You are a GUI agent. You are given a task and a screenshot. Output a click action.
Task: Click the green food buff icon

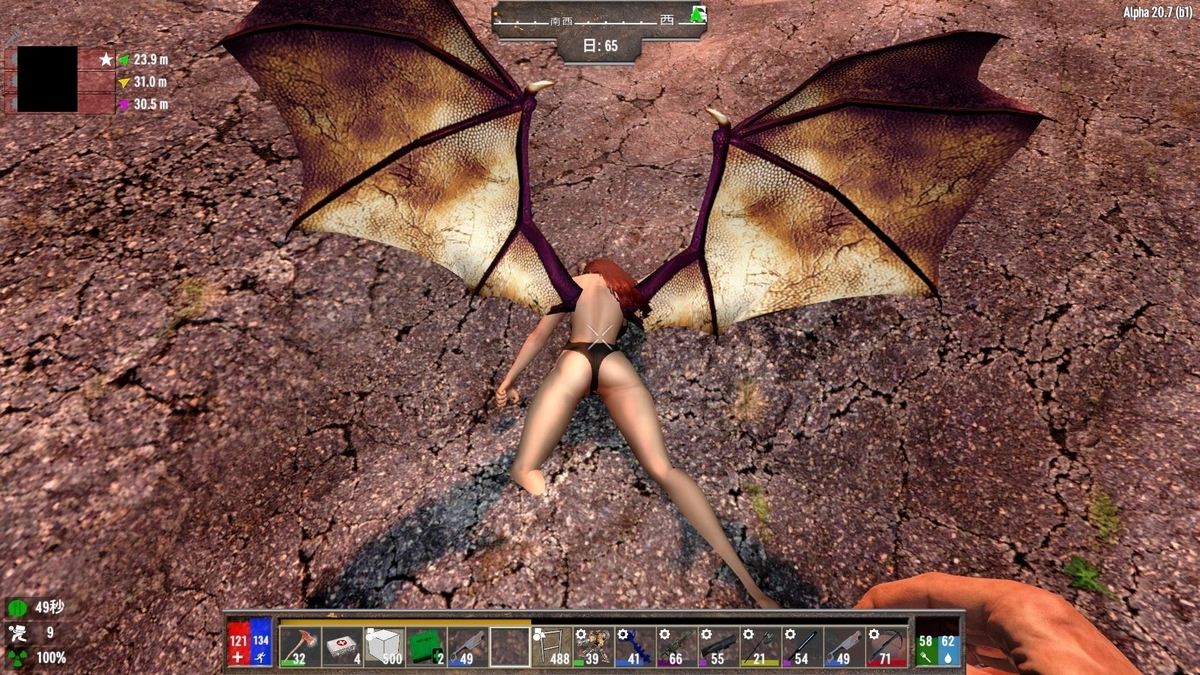17,608
